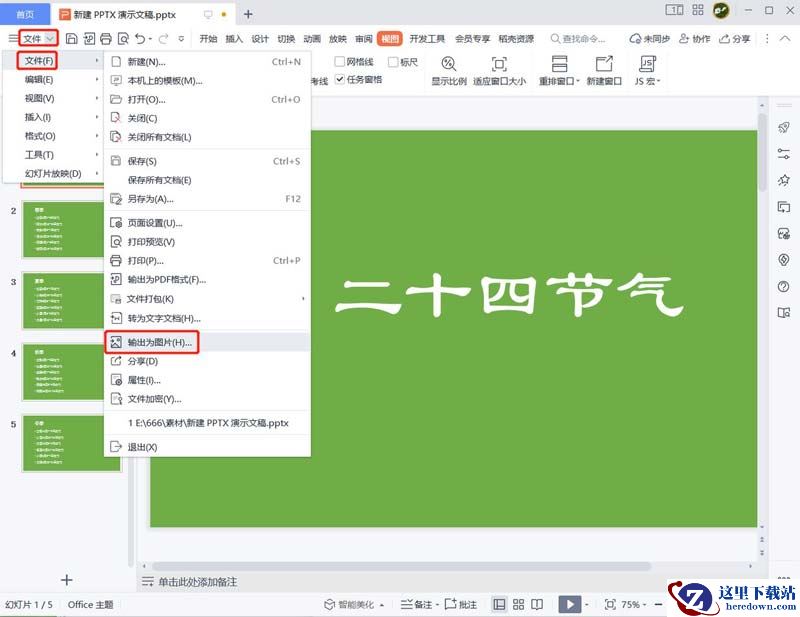Click the slide sorter view icon
Viewport: 800px width, 617px height.
coord(518,604)
